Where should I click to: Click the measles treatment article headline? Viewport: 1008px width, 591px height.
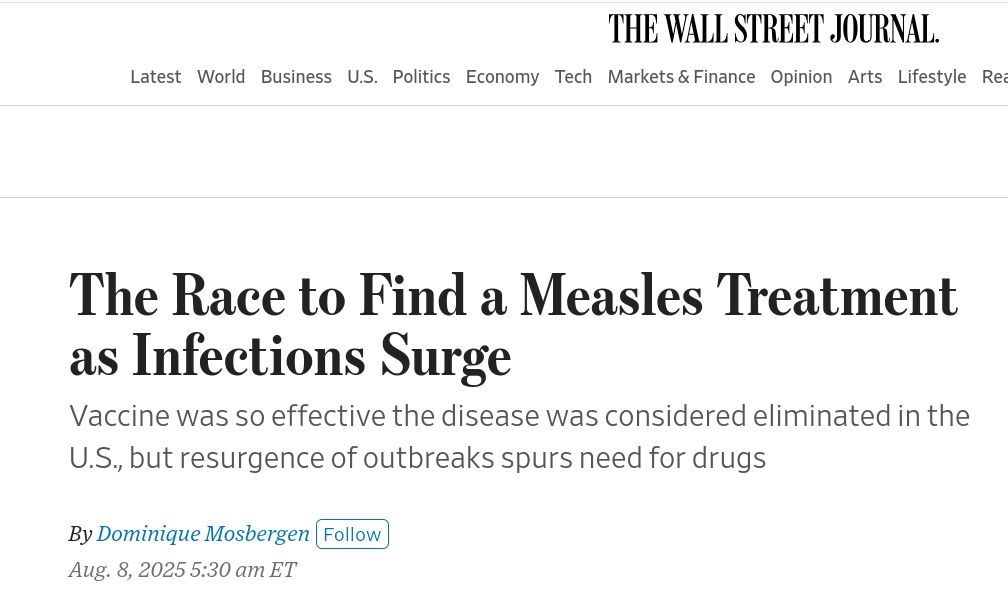click(x=513, y=325)
